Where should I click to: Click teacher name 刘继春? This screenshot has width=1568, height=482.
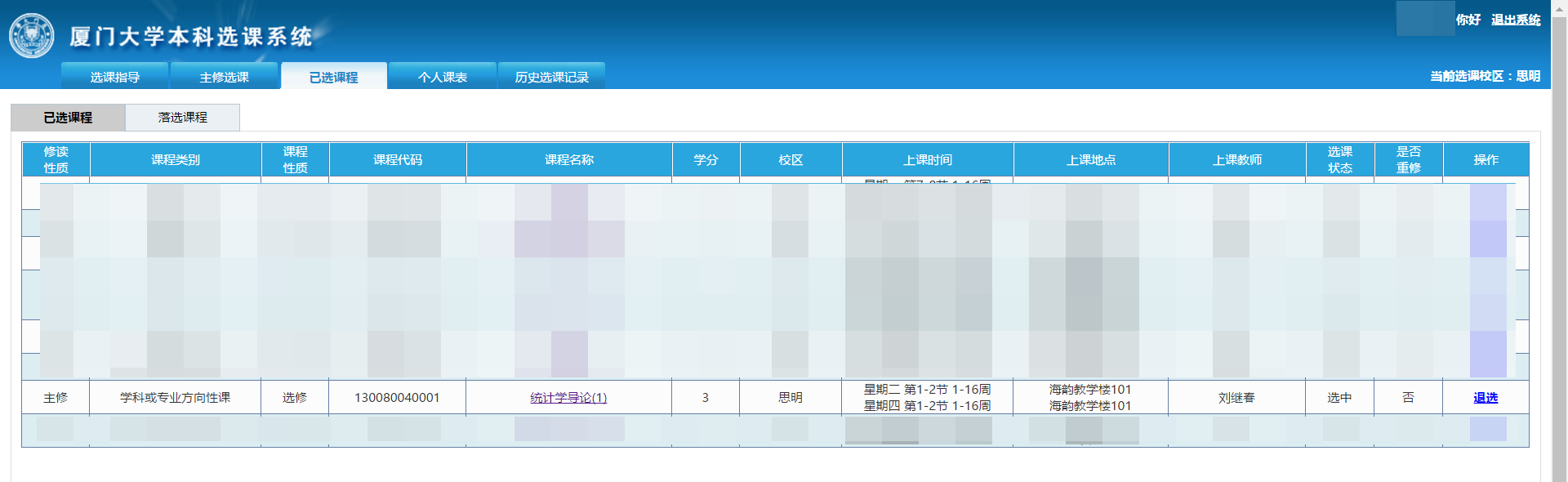tap(1236, 398)
